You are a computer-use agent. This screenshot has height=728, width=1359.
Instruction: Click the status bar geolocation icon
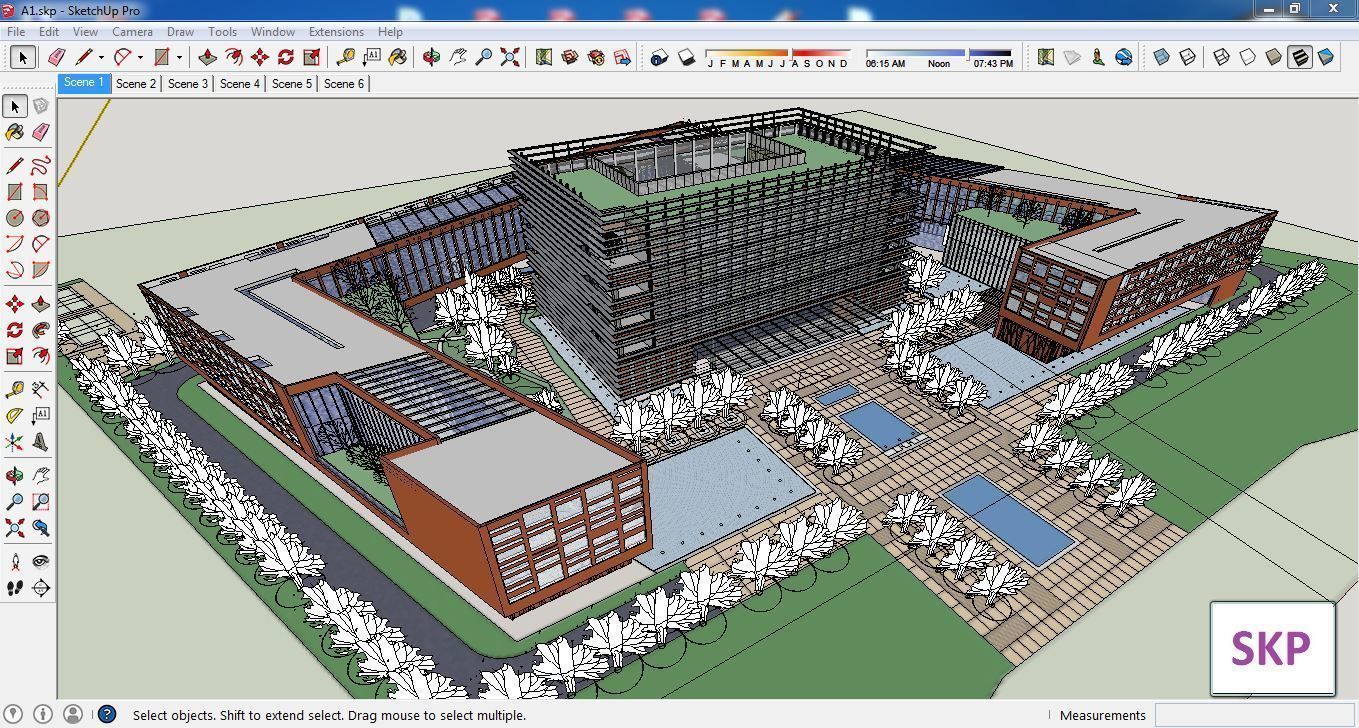(13, 714)
